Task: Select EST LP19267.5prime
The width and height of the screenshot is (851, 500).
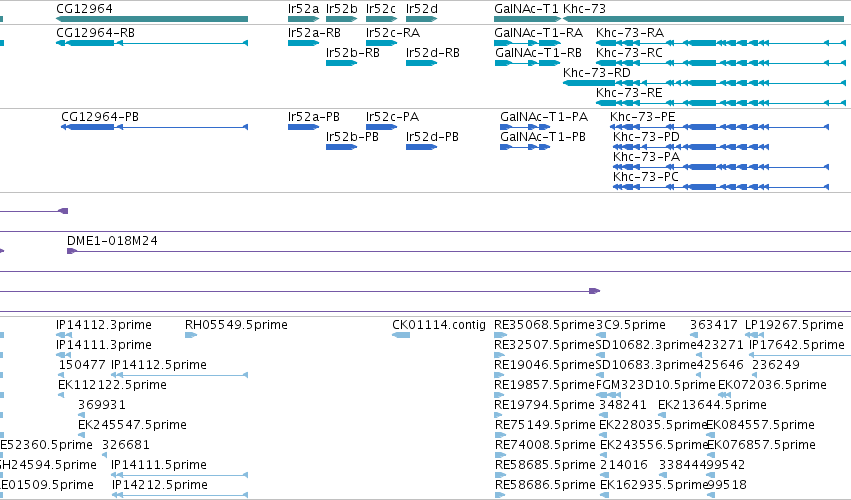Action: pyautogui.click(x=795, y=325)
